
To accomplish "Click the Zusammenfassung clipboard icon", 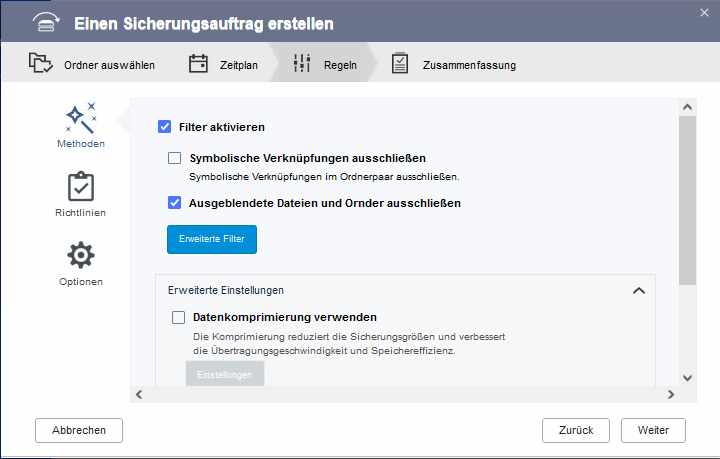I will (400, 63).
